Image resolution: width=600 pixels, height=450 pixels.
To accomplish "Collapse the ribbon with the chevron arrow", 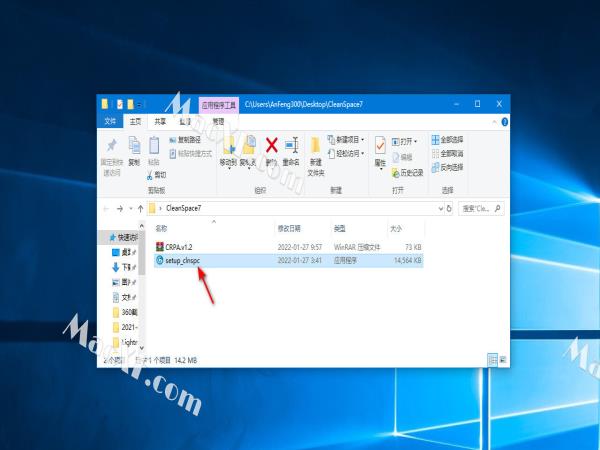I will pos(494,122).
